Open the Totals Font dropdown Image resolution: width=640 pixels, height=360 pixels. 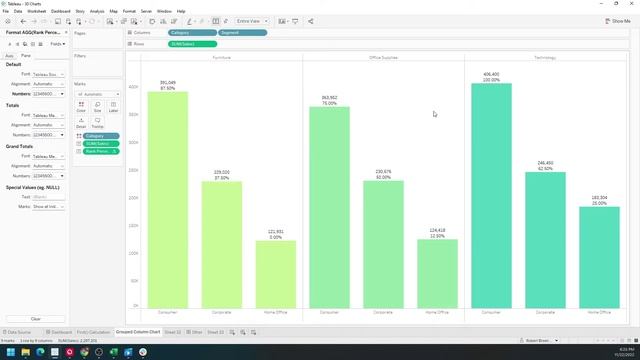point(48,116)
